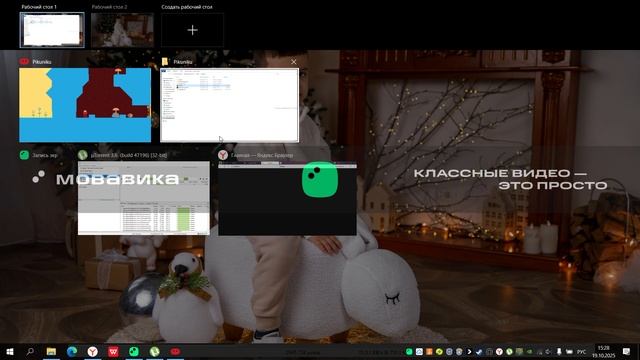Click the taskbar search magnifier
This screenshot has width=640, height=360.
[30, 351]
